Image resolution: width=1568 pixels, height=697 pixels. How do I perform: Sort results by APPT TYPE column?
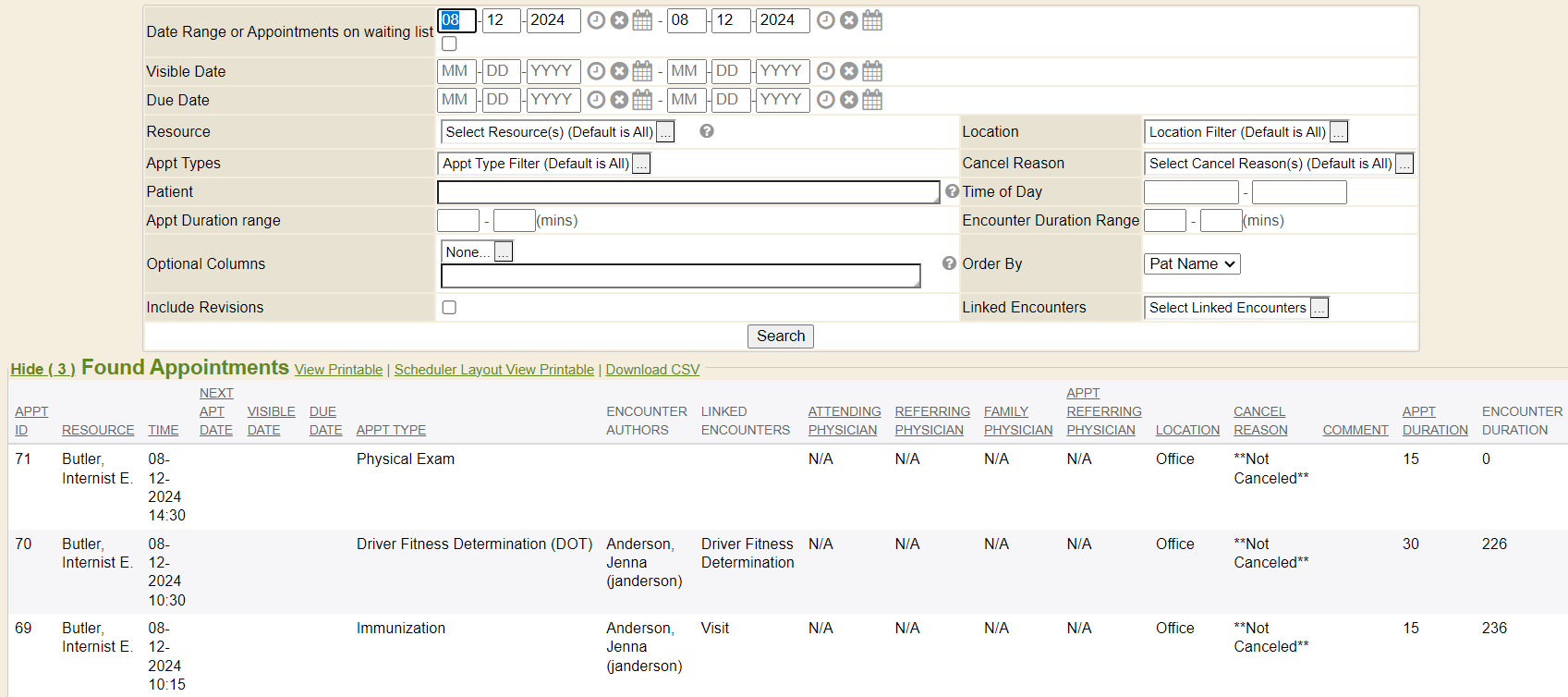pyautogui.click(x=391, y=430)
